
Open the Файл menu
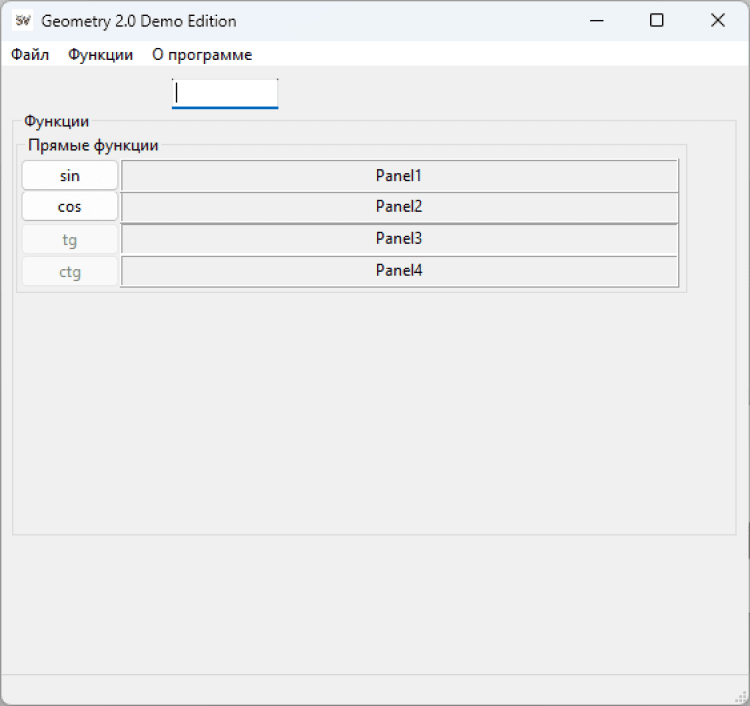pyautogui.click(x=30, y=55)
